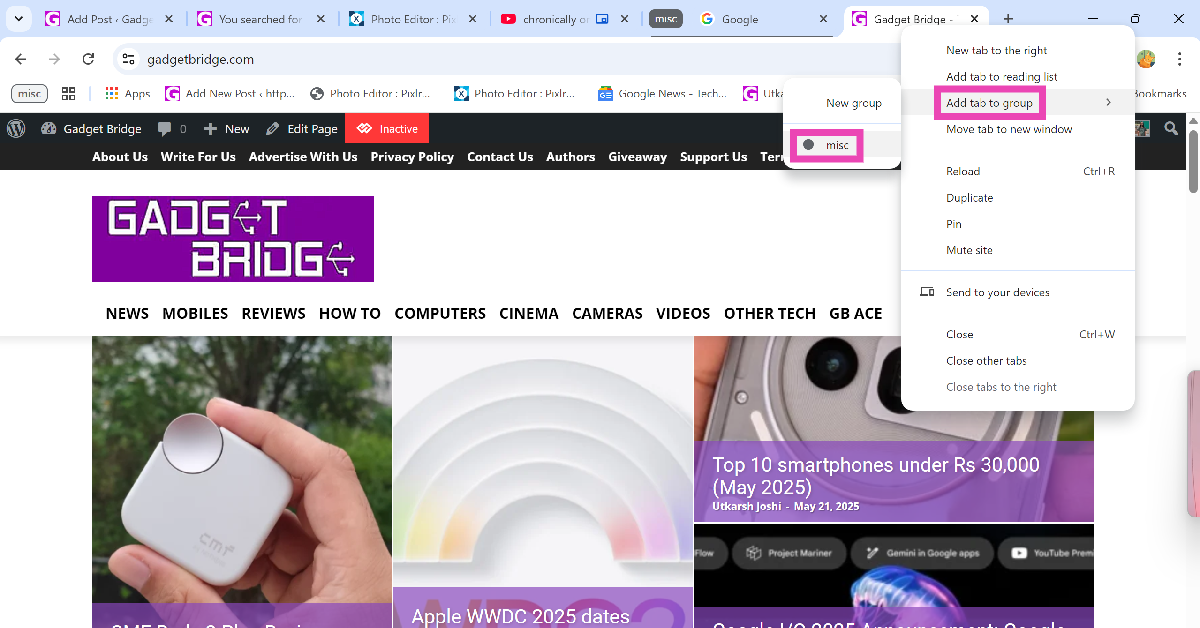Viewport: 1200px width, 628px height.
Task: Reload the page with the toolbar refresh icon
Action: click(88, 59)
